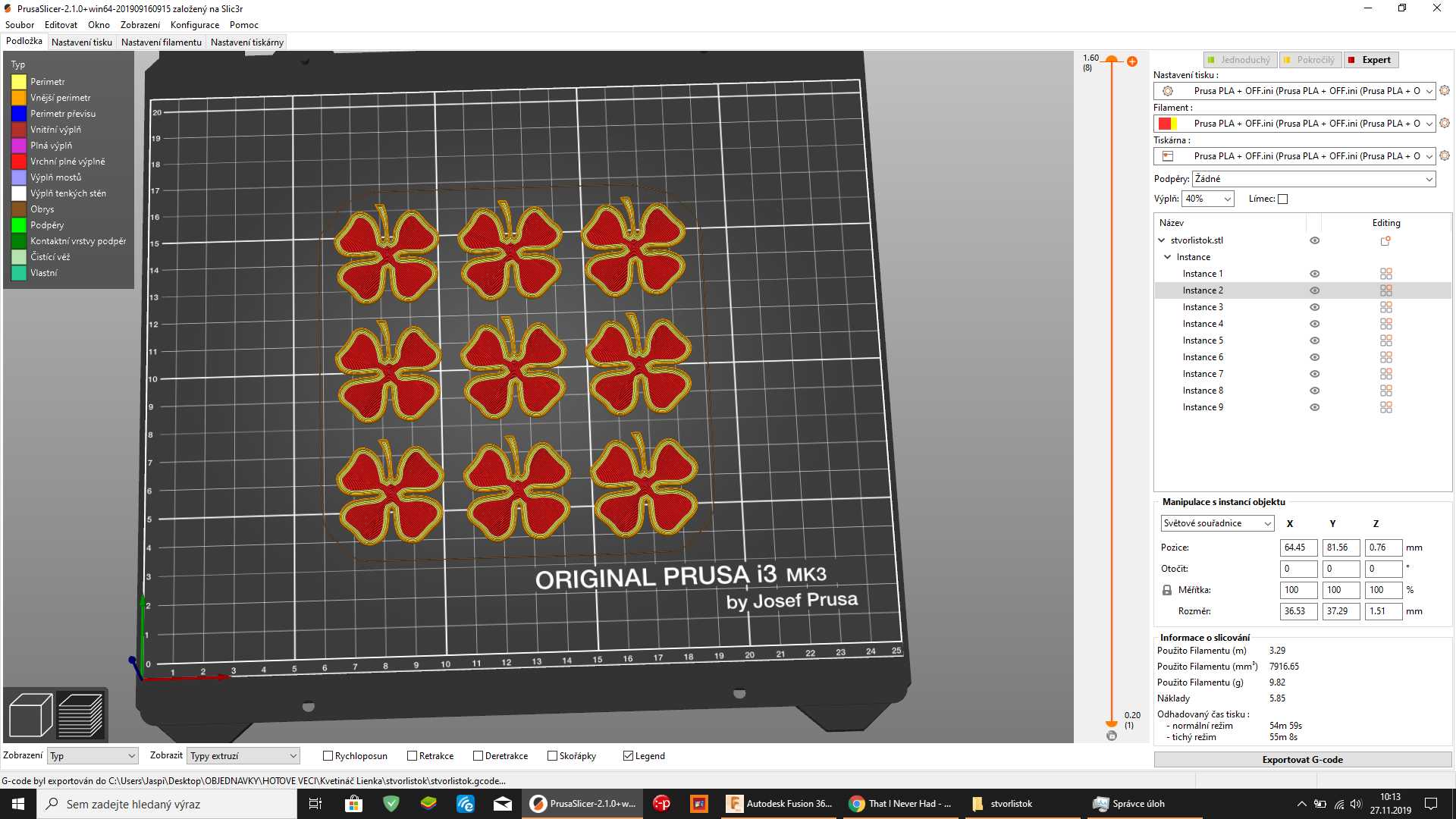
Task: Open Nastavení tisku preset dropdown
Action: click(1294, 91)
